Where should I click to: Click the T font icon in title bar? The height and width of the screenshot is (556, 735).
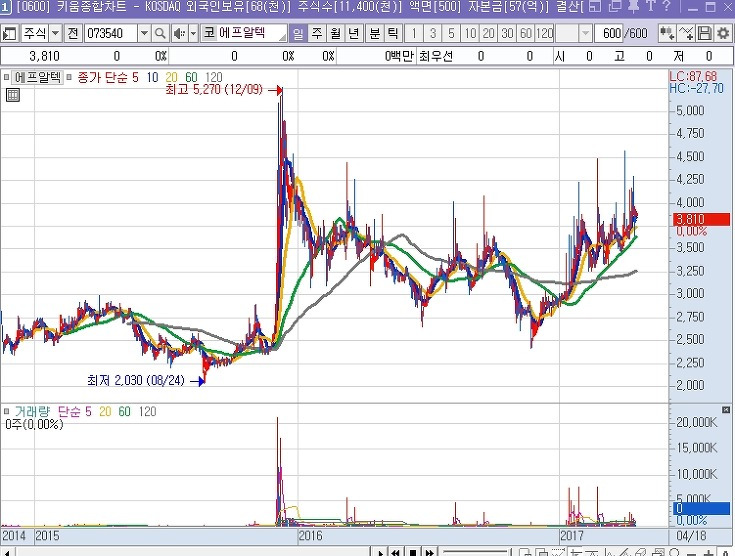pos(650,7)
